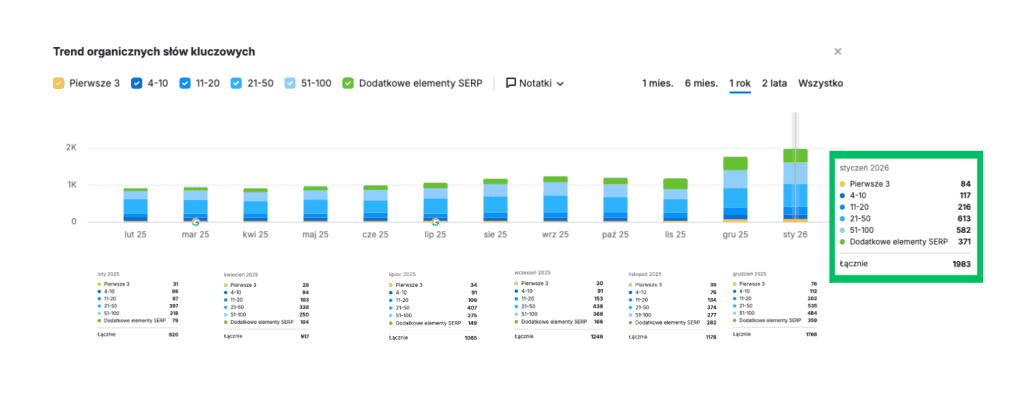The image size is (1024, 410).
Task: Click the lut 25 bar
Action: click(135, 205)
